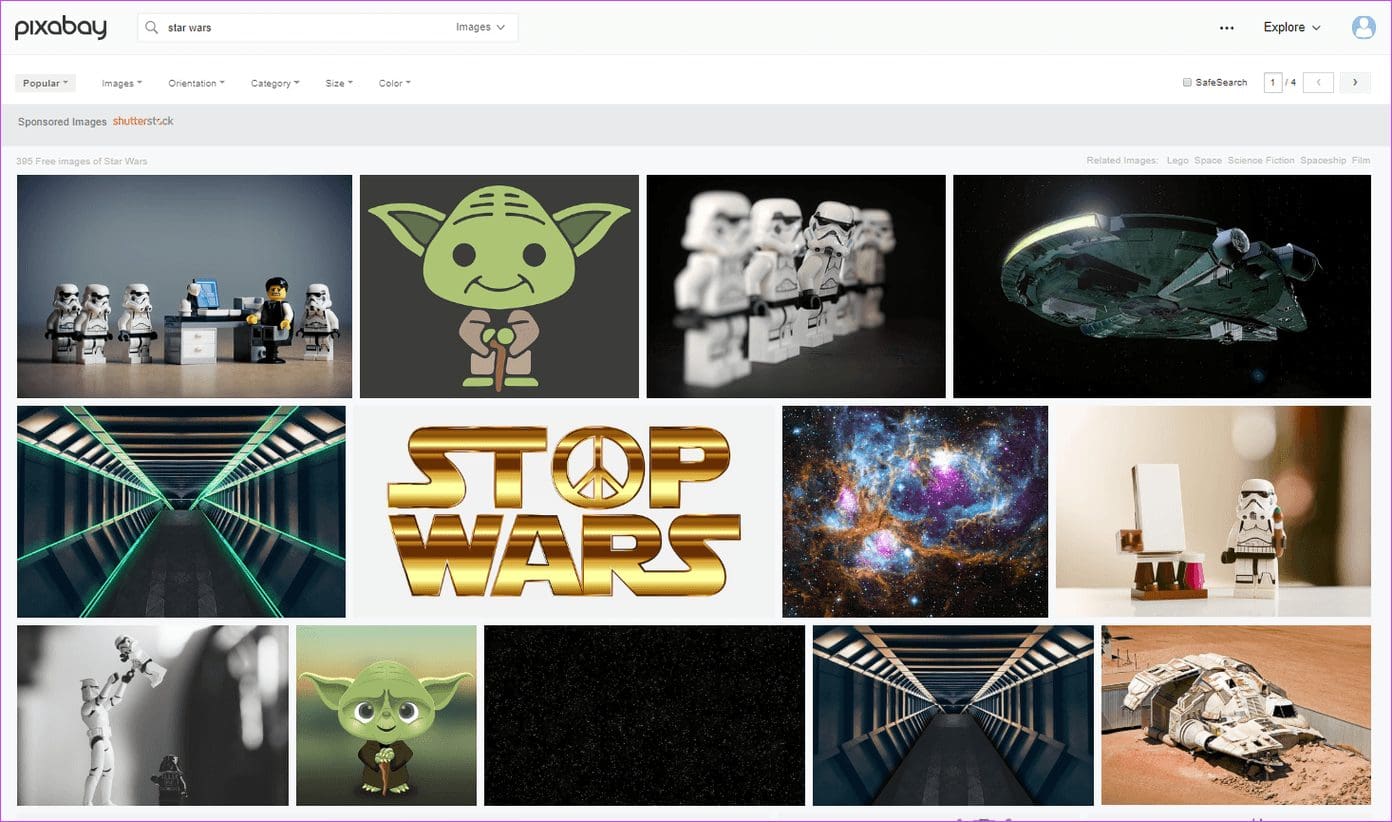Open the blurred row of Lego stormtroopers image
Screen dimensions: 1392x822
796,286
